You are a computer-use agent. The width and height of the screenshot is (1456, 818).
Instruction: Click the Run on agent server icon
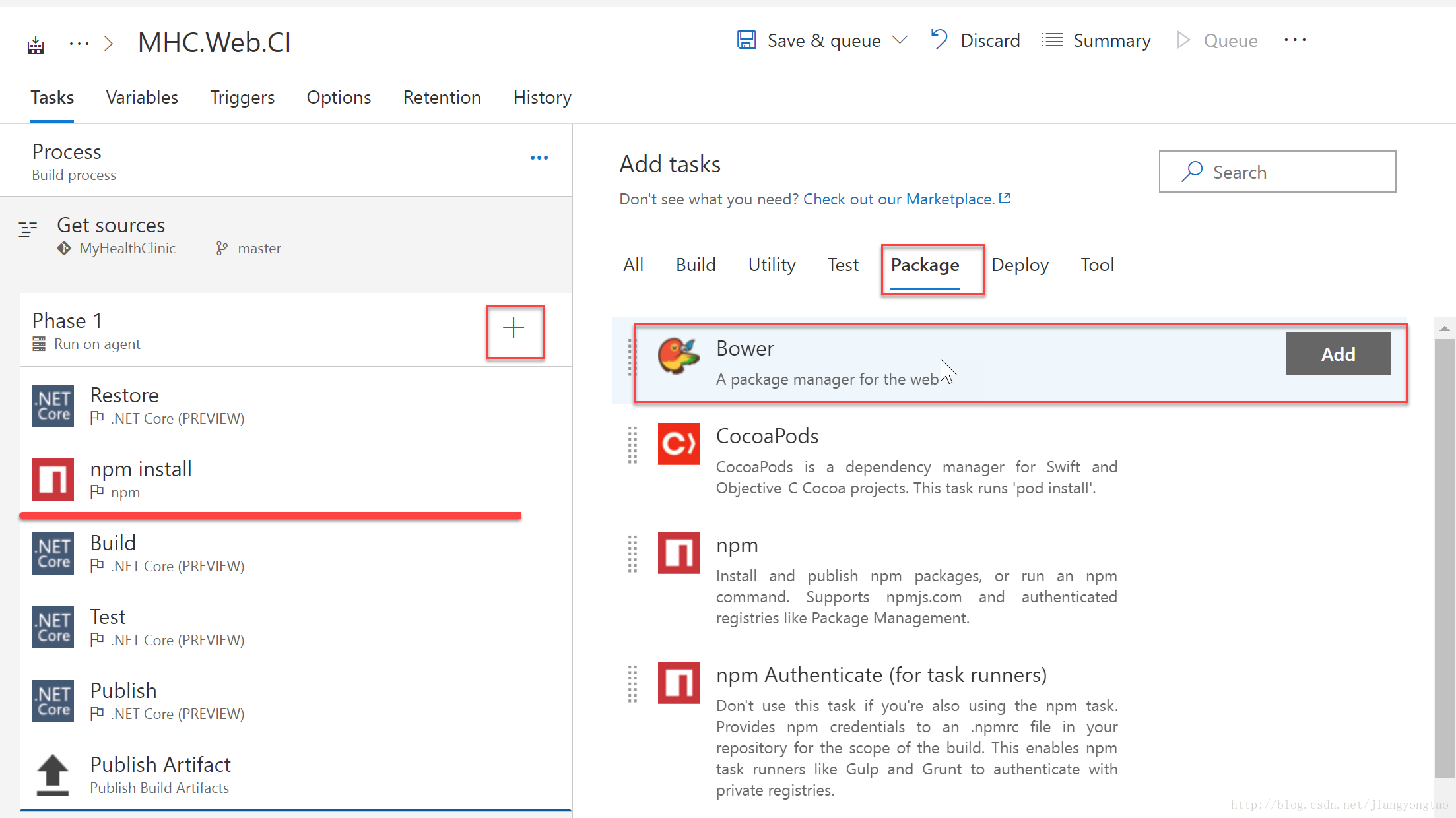39,344
